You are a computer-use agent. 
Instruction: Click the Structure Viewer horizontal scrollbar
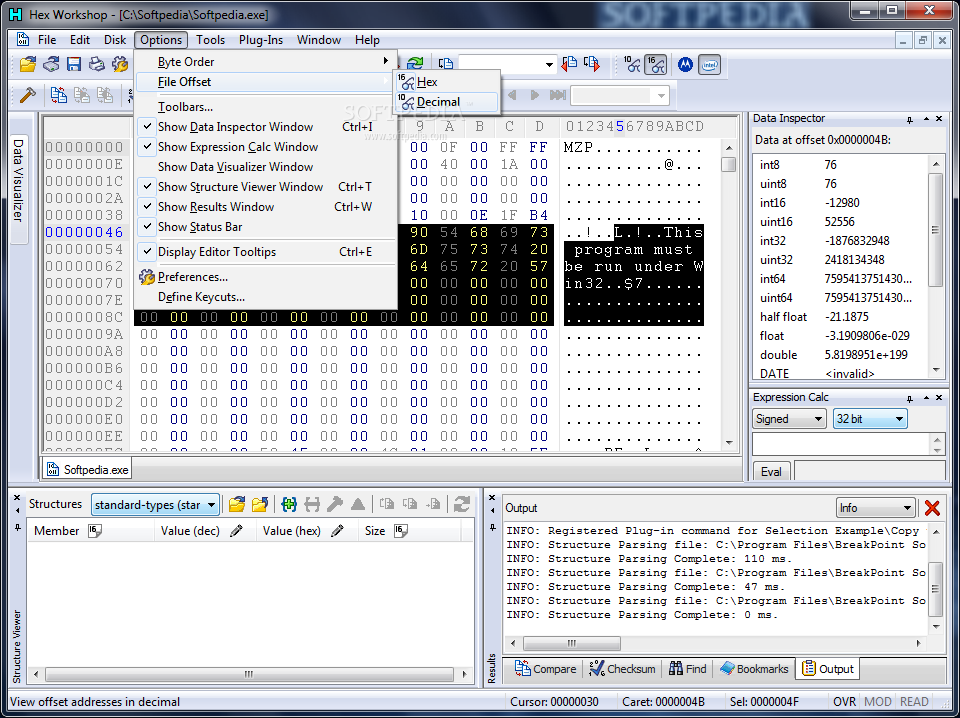pos(249,675)
